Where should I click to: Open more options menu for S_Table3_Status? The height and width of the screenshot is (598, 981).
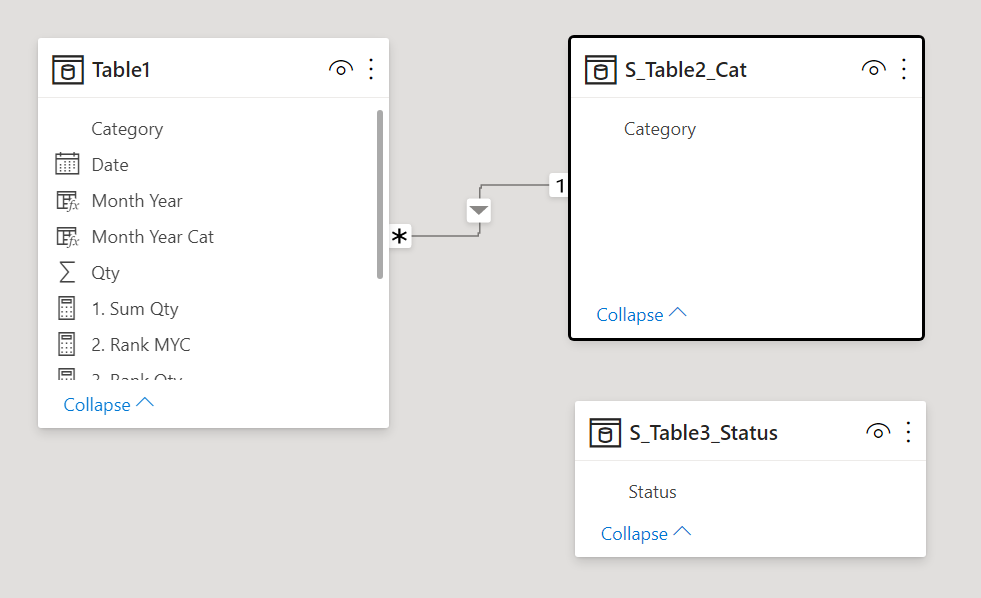(x=908, y=432)
